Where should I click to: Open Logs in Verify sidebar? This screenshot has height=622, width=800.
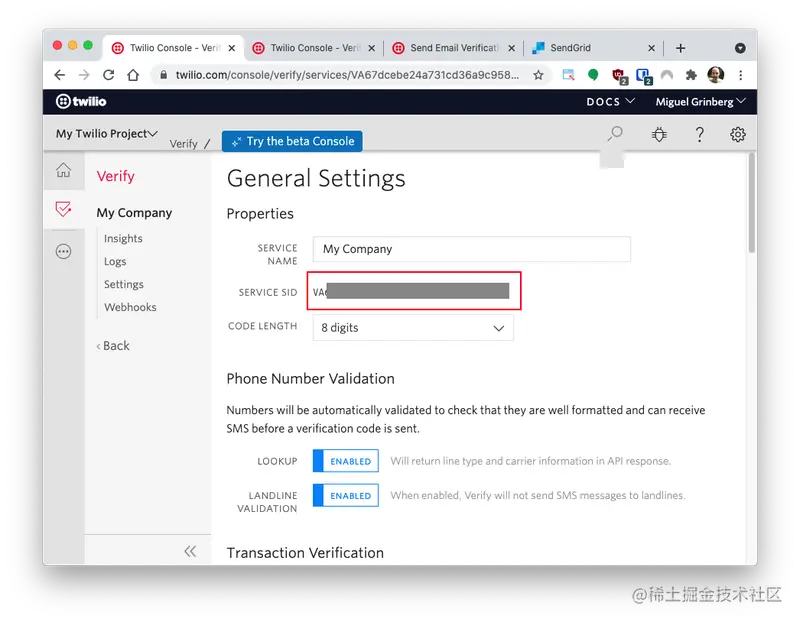[x=115, y=261]
